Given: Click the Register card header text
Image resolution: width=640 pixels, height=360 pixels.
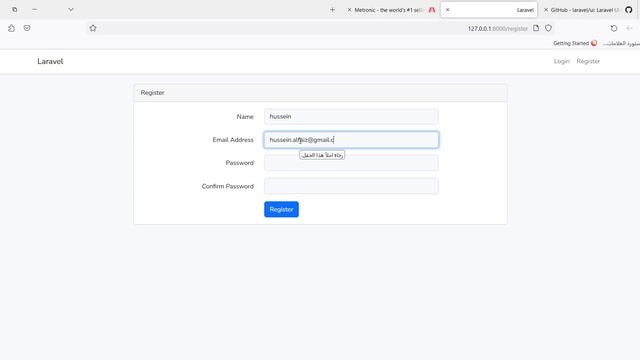Looking at the screenshot, I should tap(153, 93).
